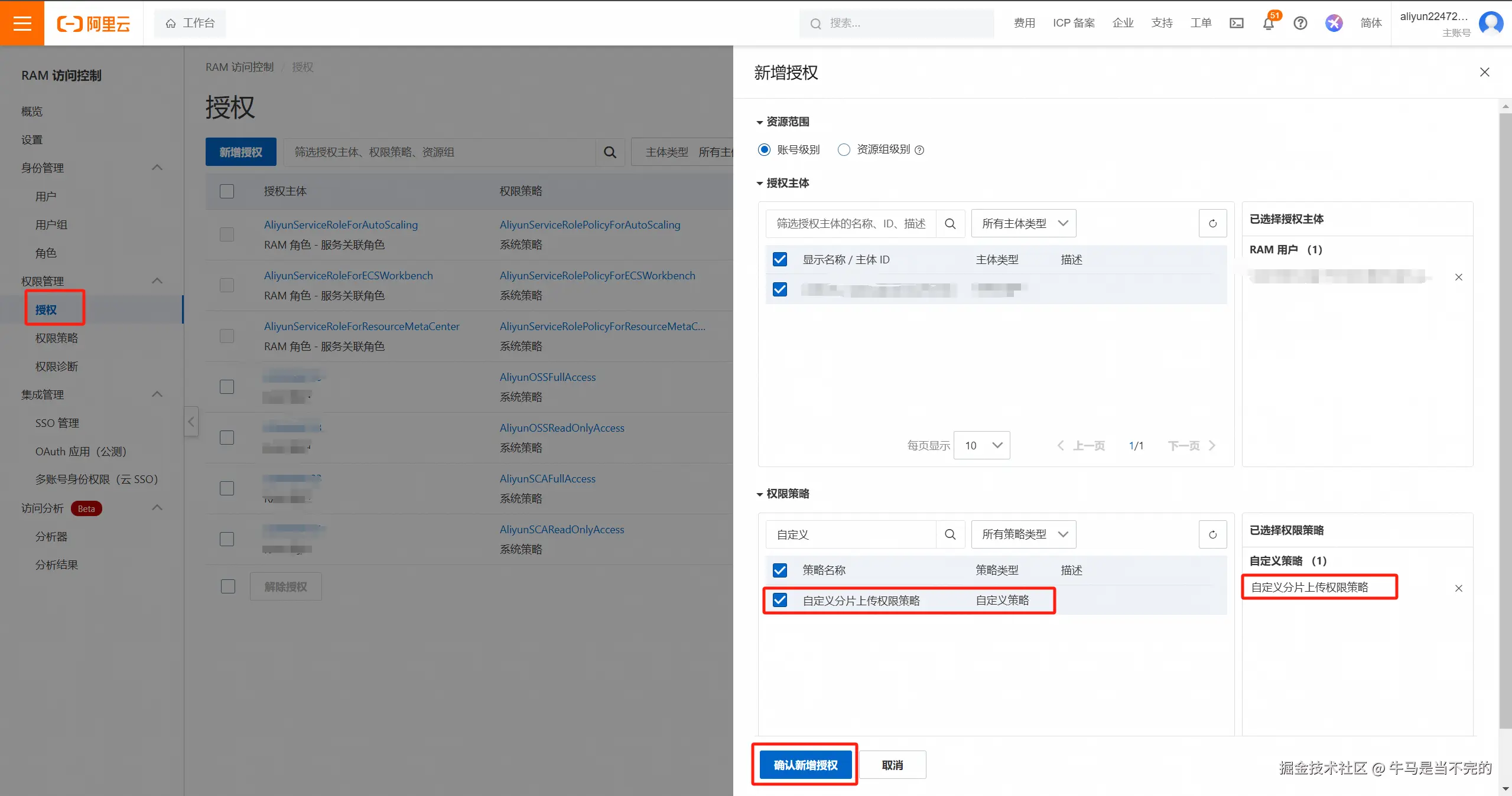Viewport: 1512px width, 796px height.
Task: Open ICP 备案 in the top bar
Action: coord(1074,23)
